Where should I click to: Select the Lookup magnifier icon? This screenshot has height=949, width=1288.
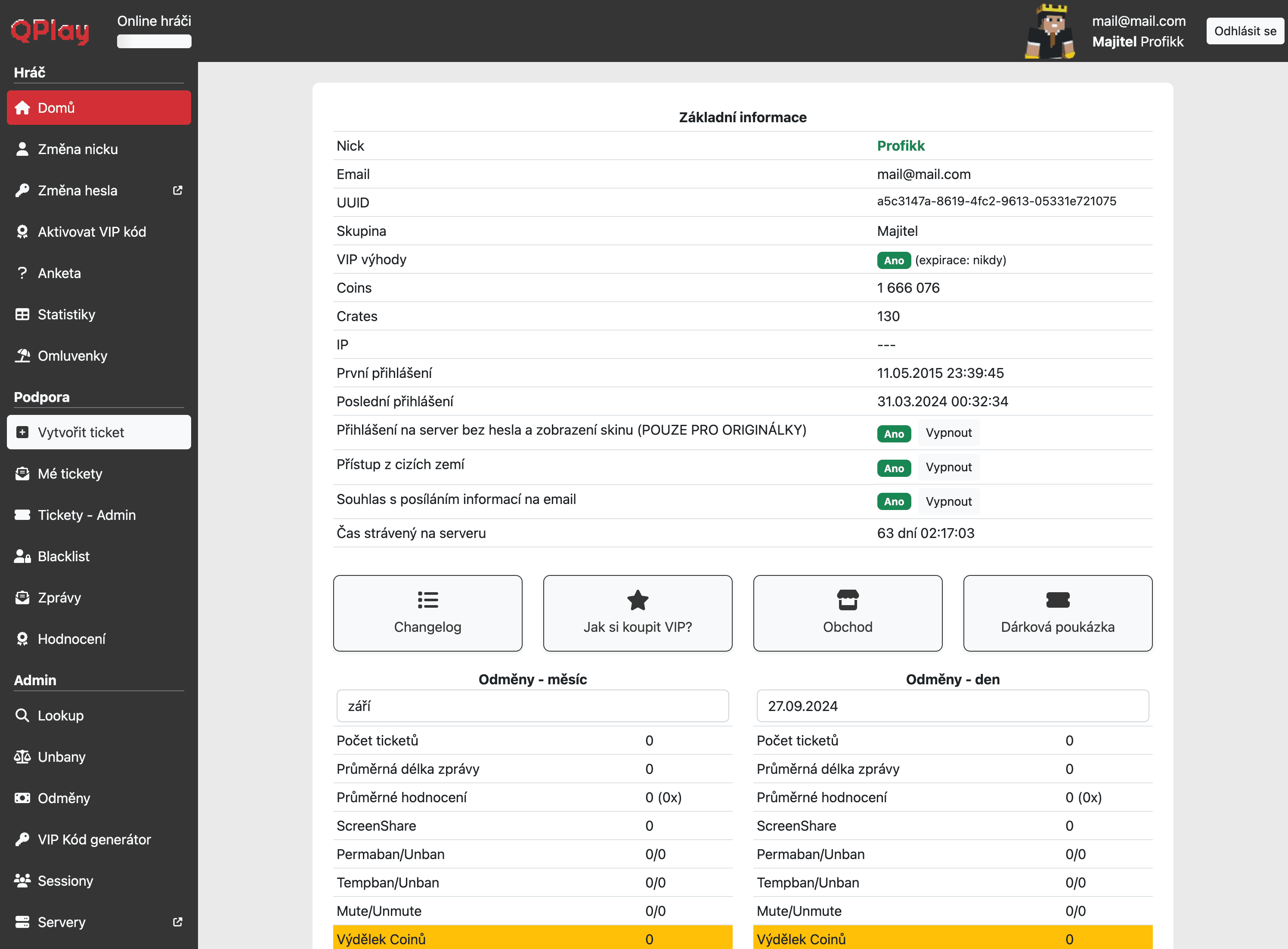tap(23, 715)
